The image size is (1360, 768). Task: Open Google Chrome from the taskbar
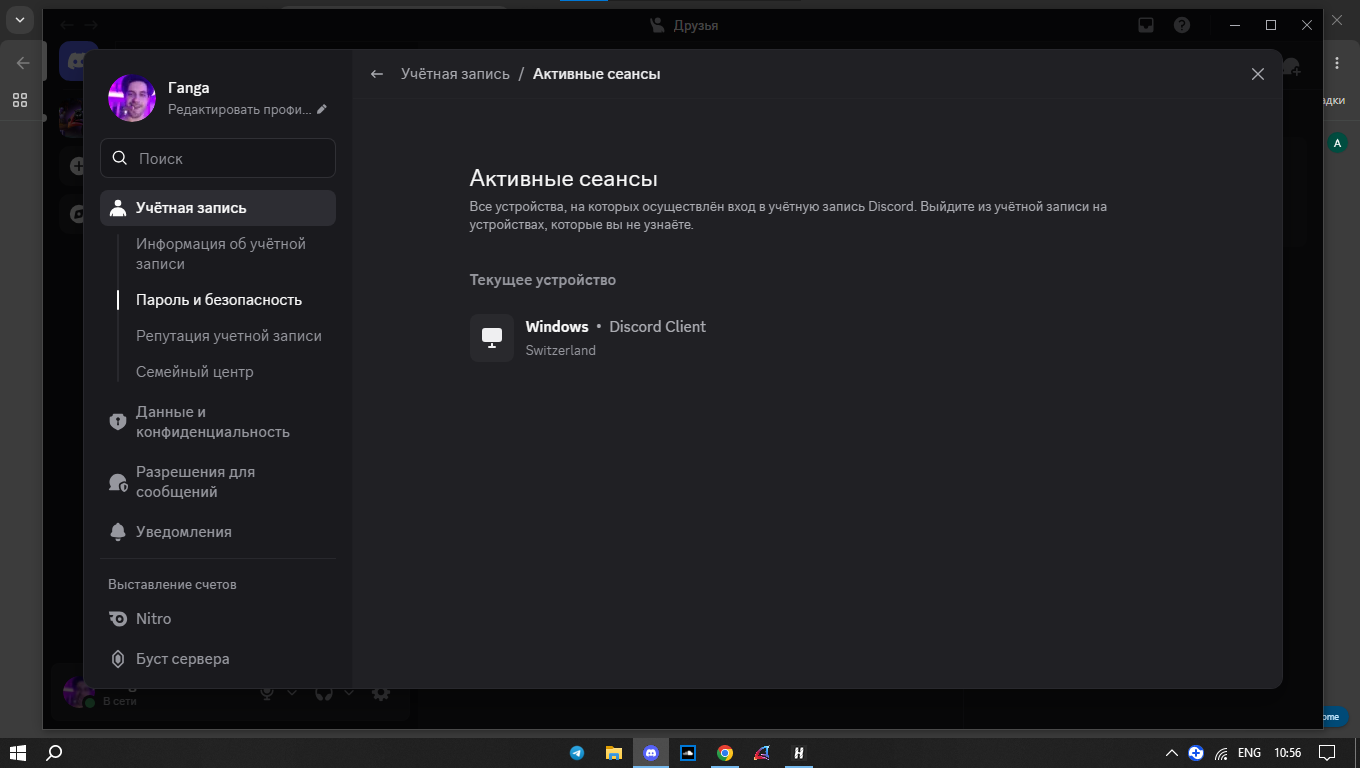tap(725, 753)
